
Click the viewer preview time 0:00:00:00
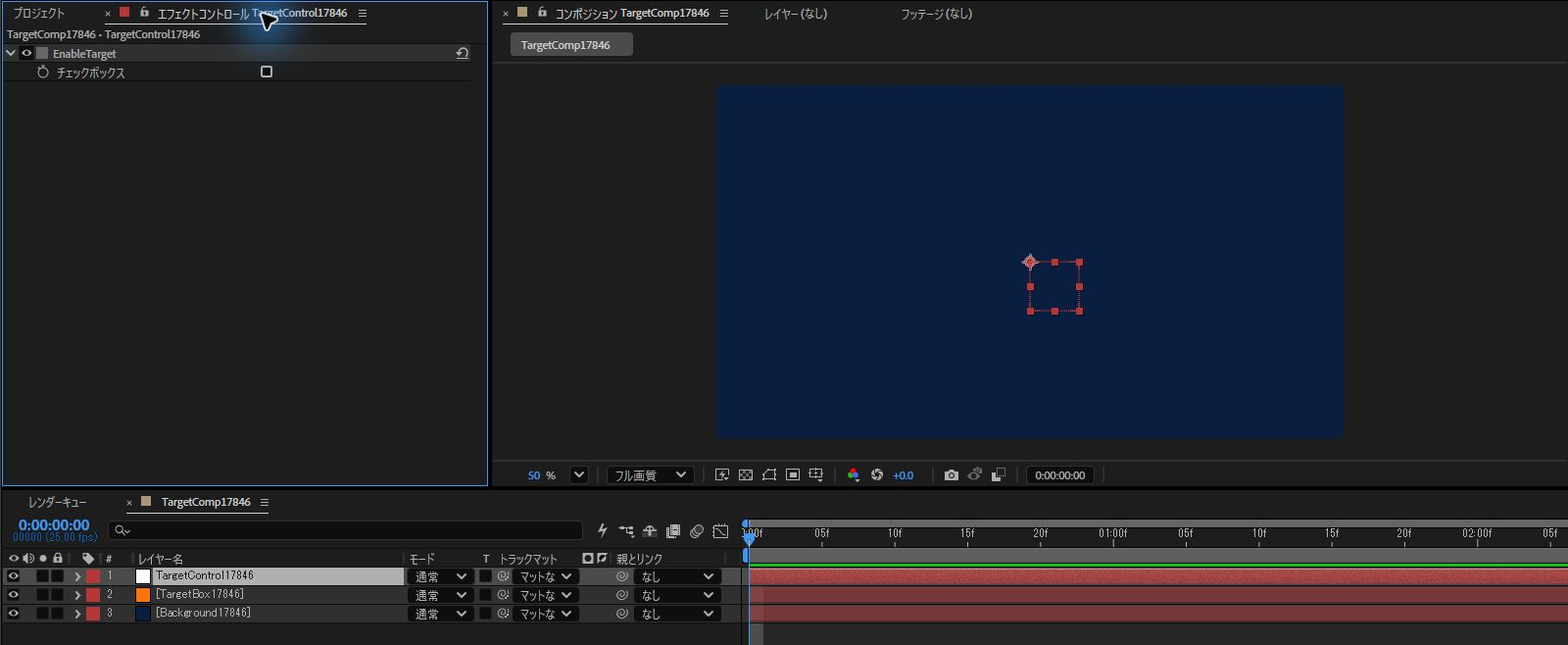click(x=1060, y=475)
